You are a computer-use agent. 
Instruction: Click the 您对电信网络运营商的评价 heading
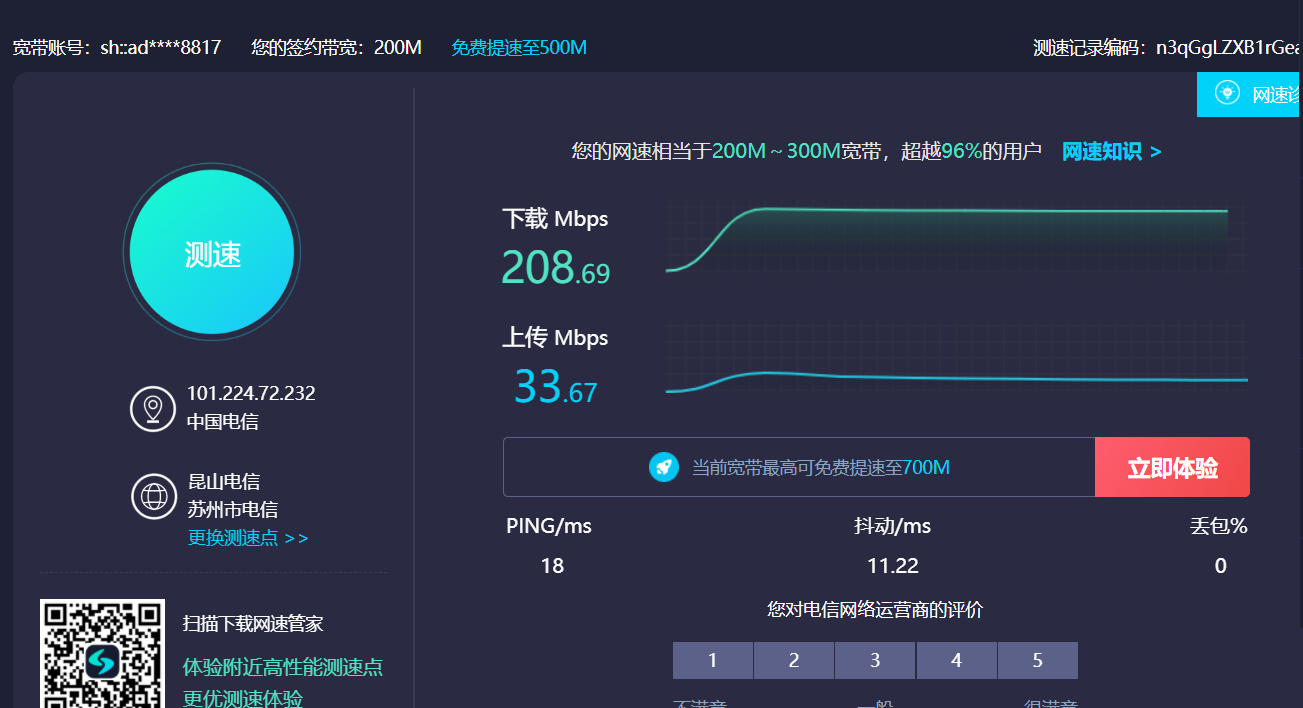(x=875, y=609)
